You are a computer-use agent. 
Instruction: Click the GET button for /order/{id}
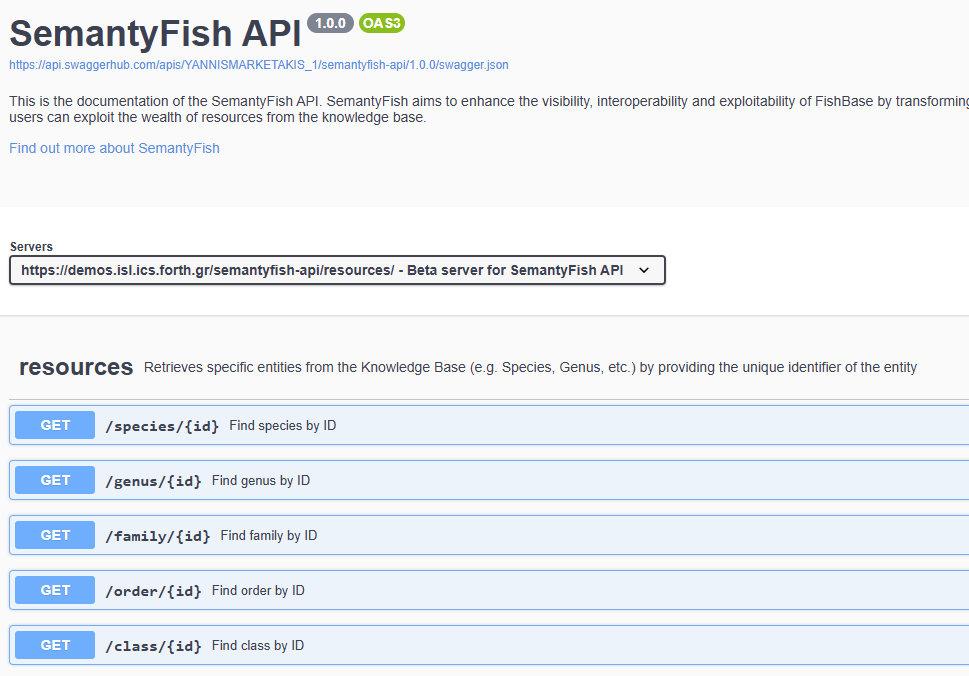[55, 590]
